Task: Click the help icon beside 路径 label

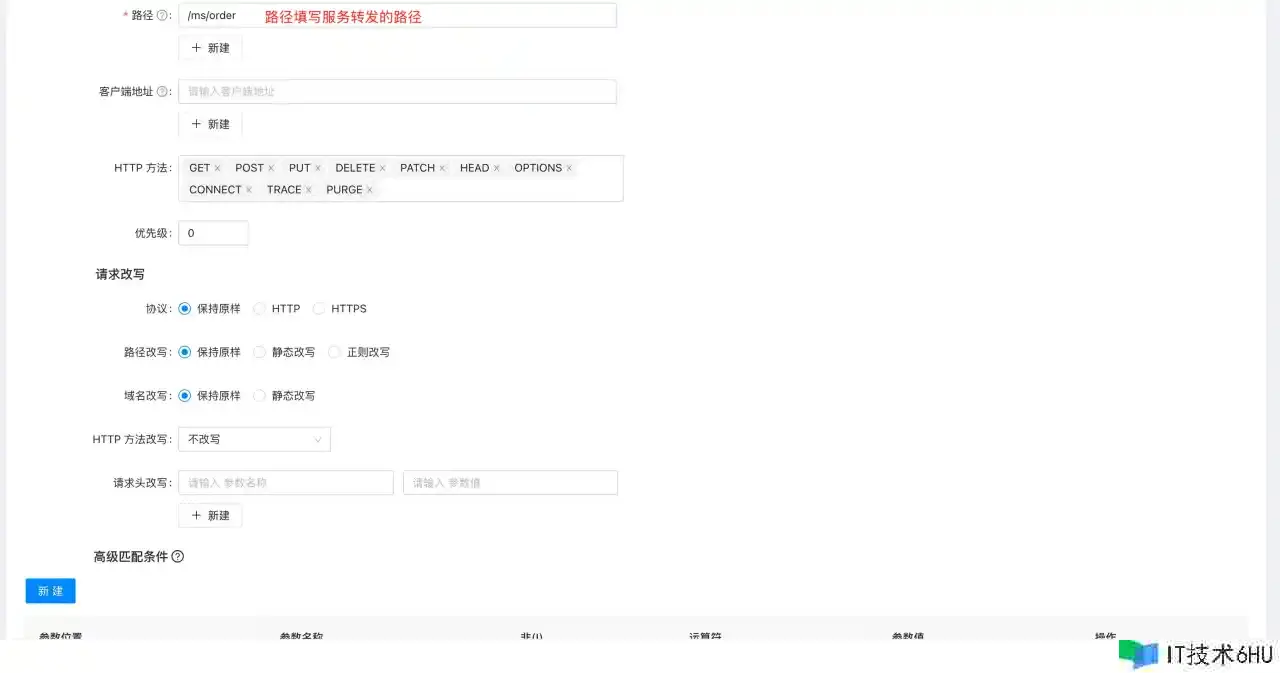Action: point(162,16)
